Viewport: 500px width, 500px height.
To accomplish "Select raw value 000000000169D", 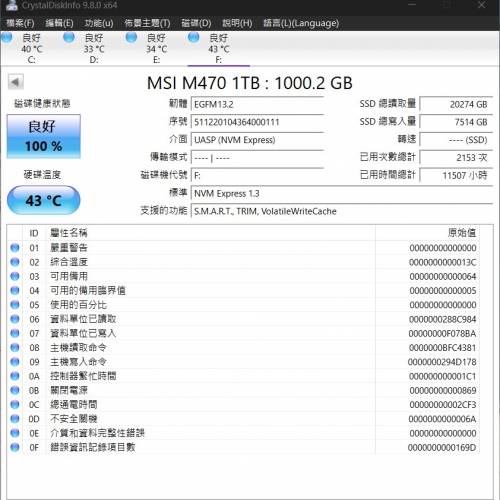I will (x=442, y=448).
